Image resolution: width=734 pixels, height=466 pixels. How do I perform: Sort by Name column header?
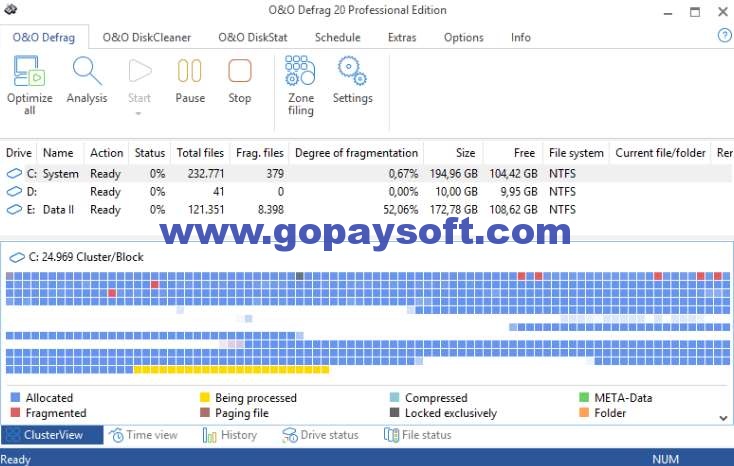(59, 153)
